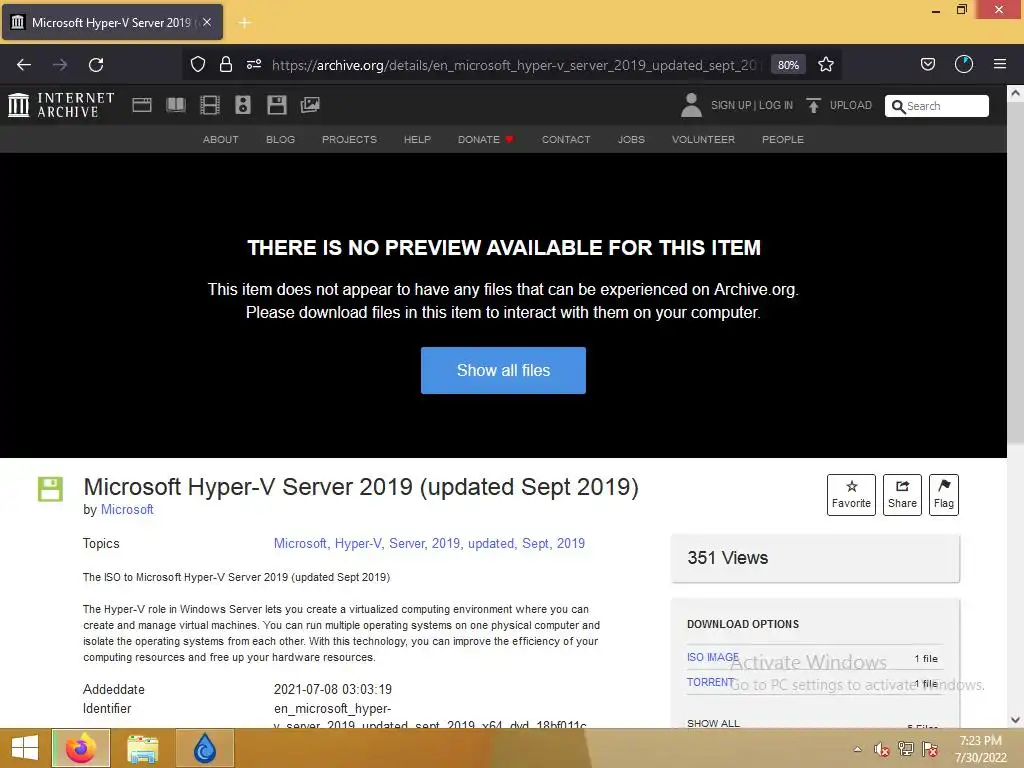
Task: Click the Action Center flag tray icon
Action: click(x=930, y=749)
